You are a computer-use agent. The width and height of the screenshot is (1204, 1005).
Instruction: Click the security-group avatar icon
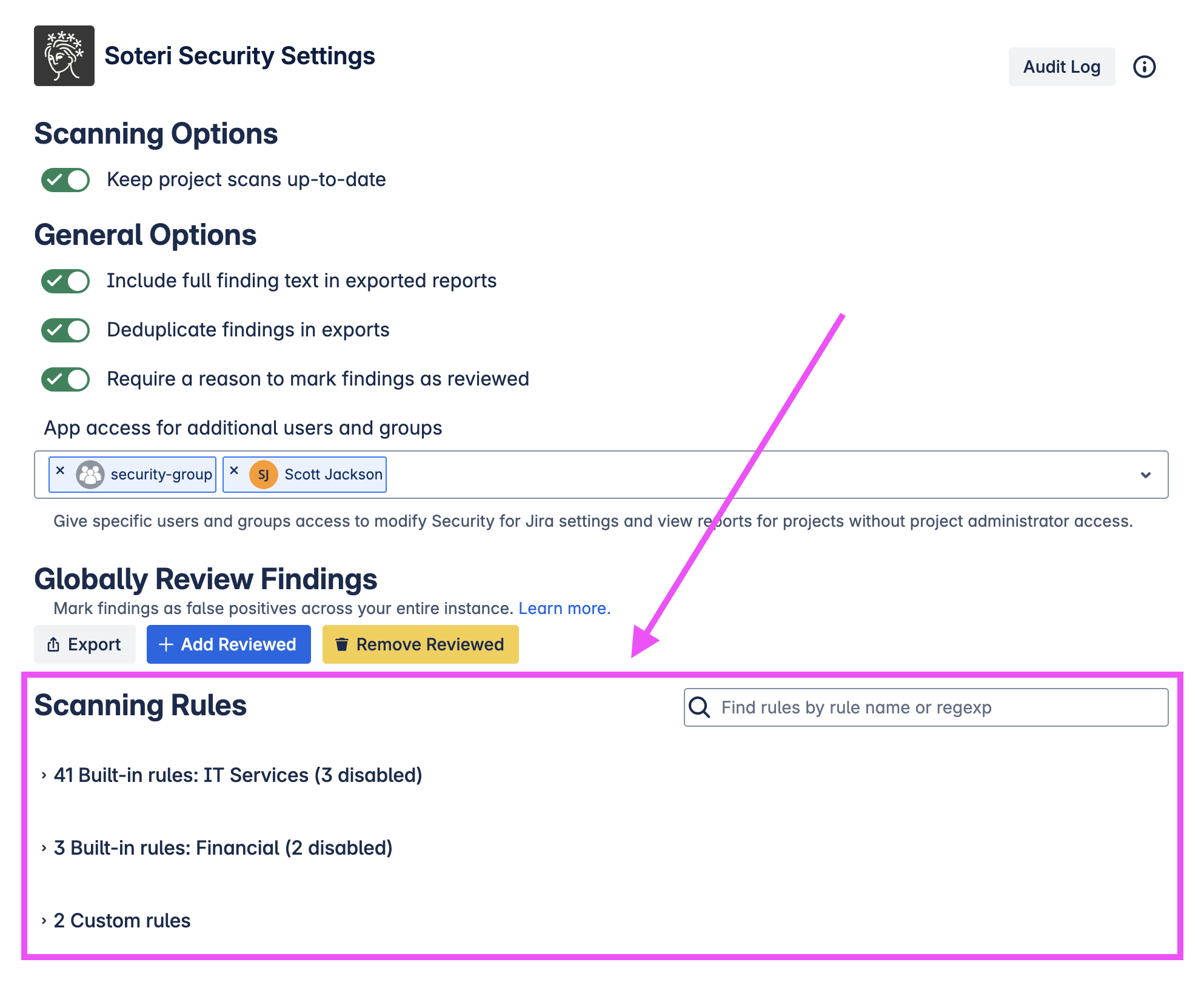(x=90, y=475)
